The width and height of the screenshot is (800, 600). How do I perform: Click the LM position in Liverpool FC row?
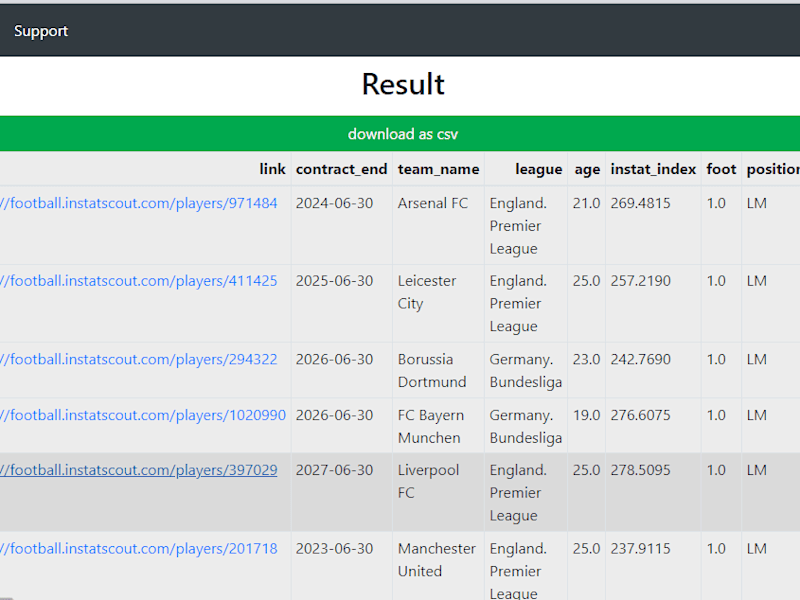coord(757,470)
